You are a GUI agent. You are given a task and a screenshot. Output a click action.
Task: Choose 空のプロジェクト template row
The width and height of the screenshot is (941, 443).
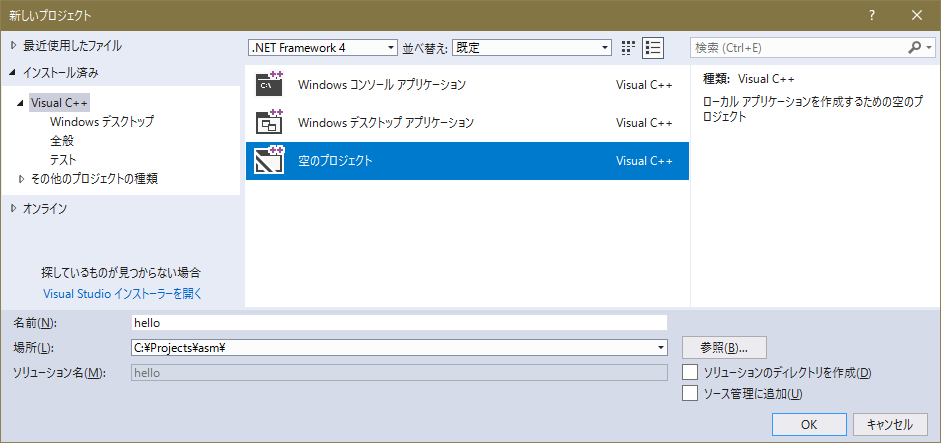coord(467,161)
